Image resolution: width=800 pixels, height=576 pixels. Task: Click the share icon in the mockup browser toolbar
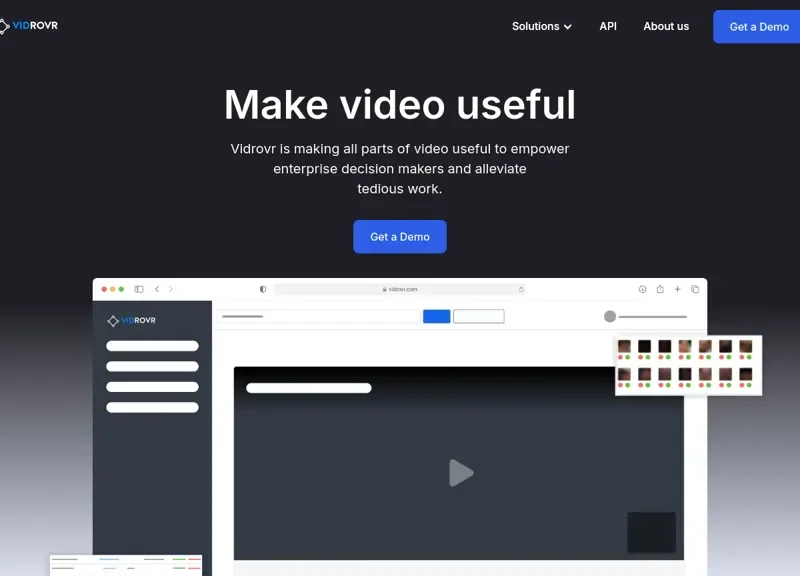point(660,289)
